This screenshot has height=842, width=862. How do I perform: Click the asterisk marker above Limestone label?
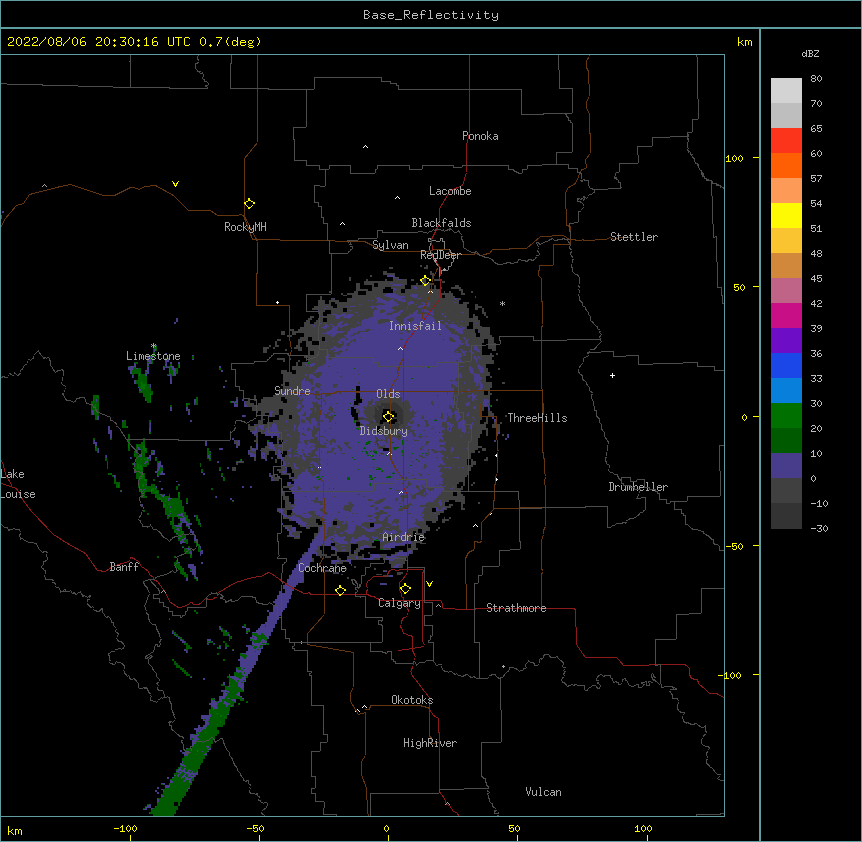click(153, 346)
